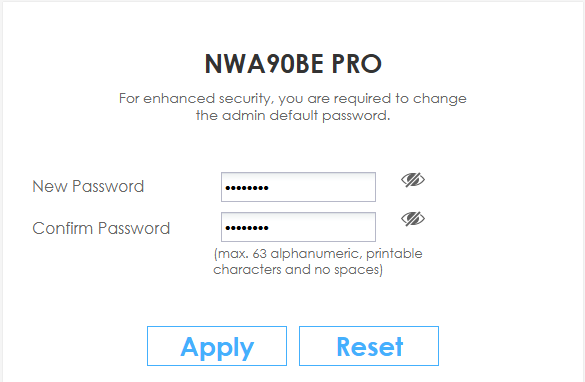This screenshot has height=382, width=585.
Task: Reveal Confirm Password text via eye icon
Action: pos(413,219)
